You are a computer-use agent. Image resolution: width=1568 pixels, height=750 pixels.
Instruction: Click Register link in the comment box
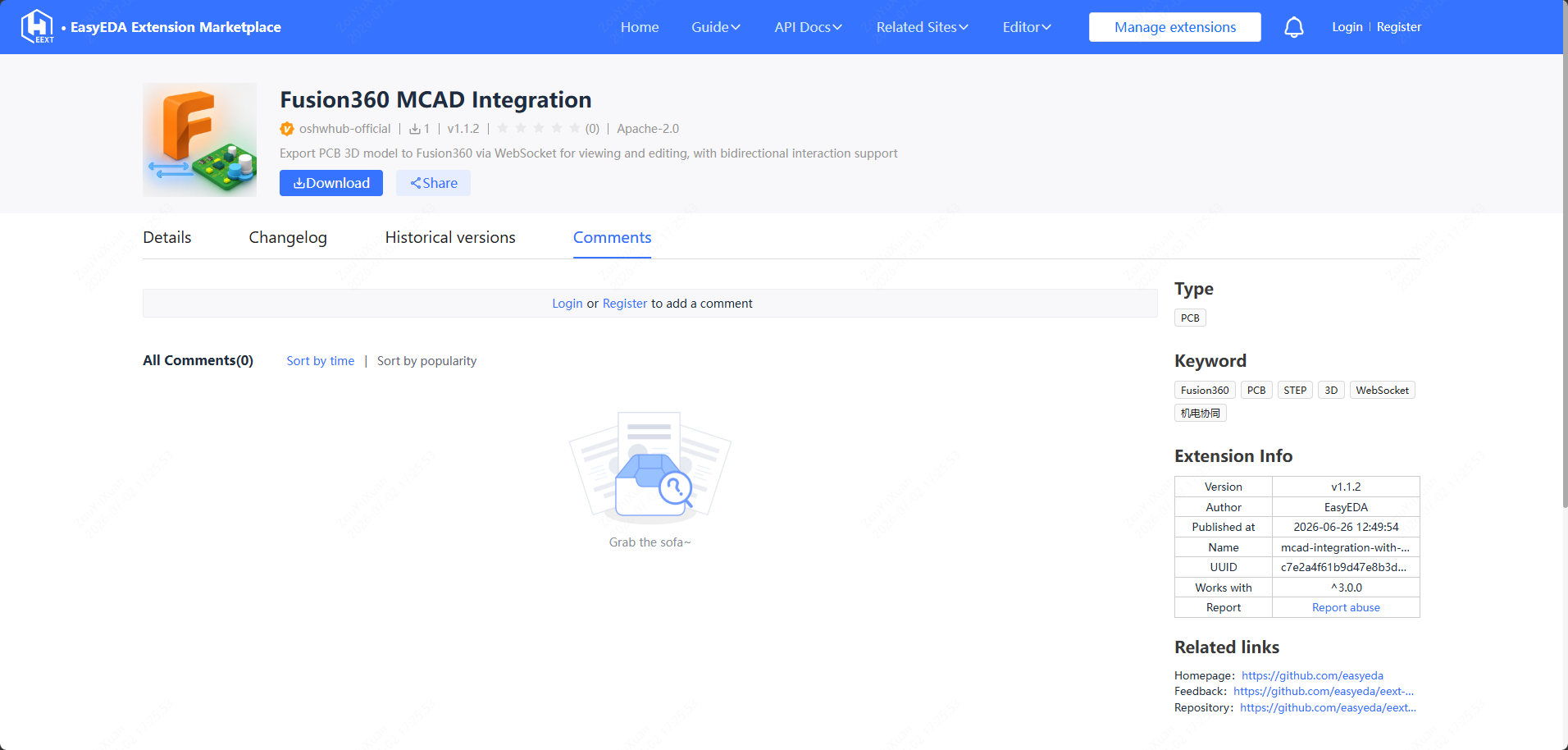[x=625, y=304]
